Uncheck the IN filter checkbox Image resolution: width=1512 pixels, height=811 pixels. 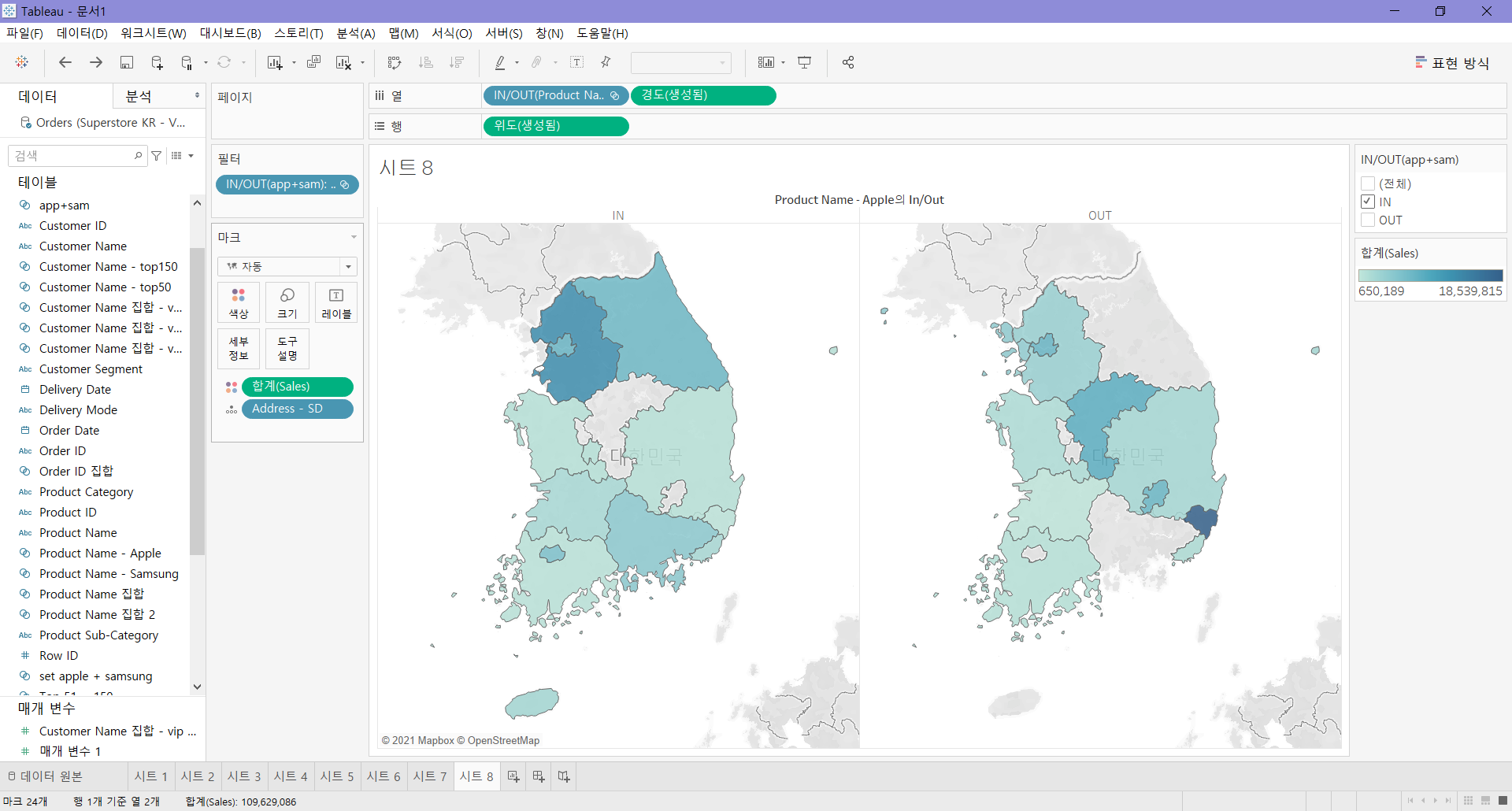pos(1368,202)
